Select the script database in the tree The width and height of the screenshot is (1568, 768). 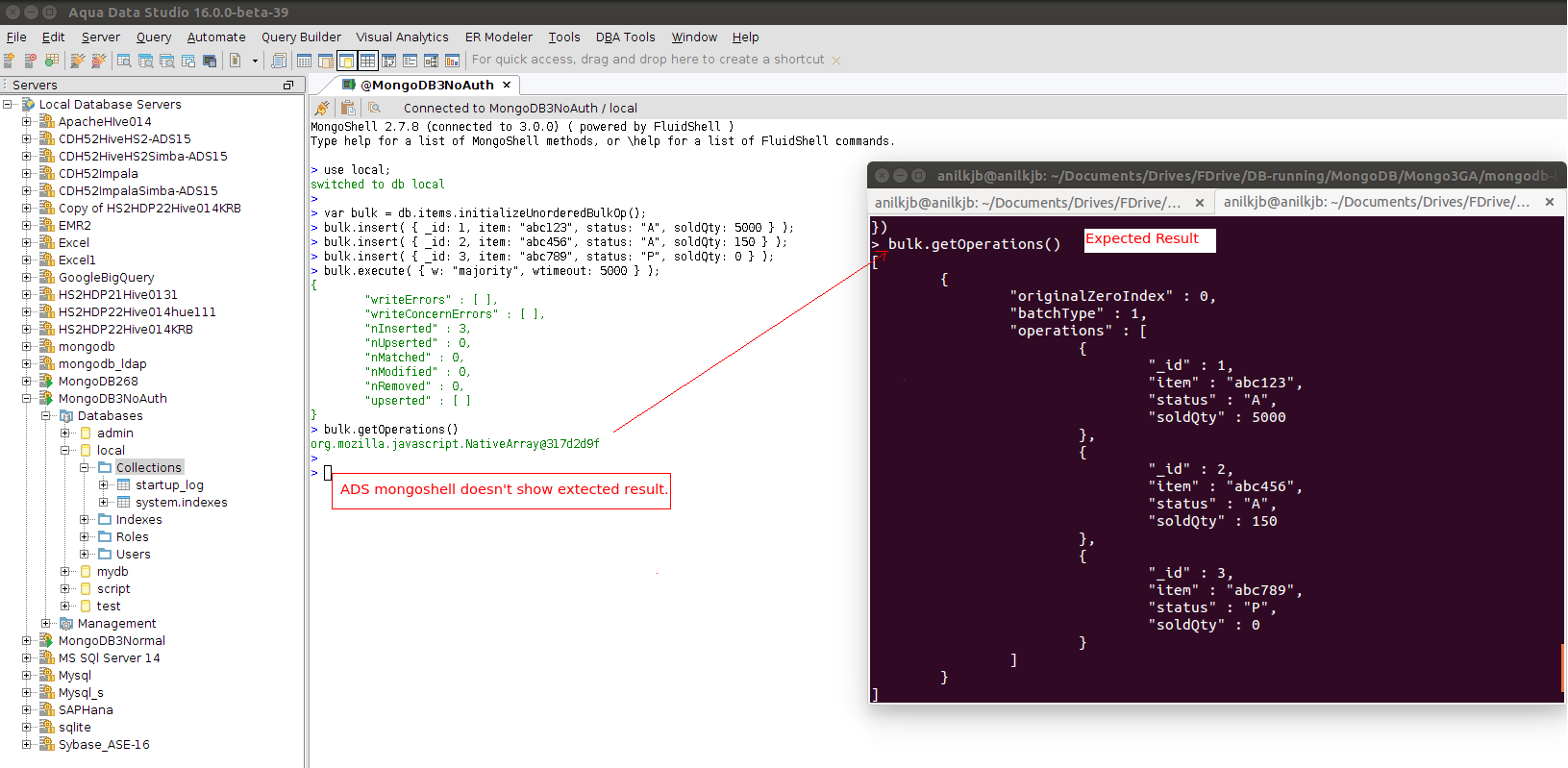click(113, 589)
